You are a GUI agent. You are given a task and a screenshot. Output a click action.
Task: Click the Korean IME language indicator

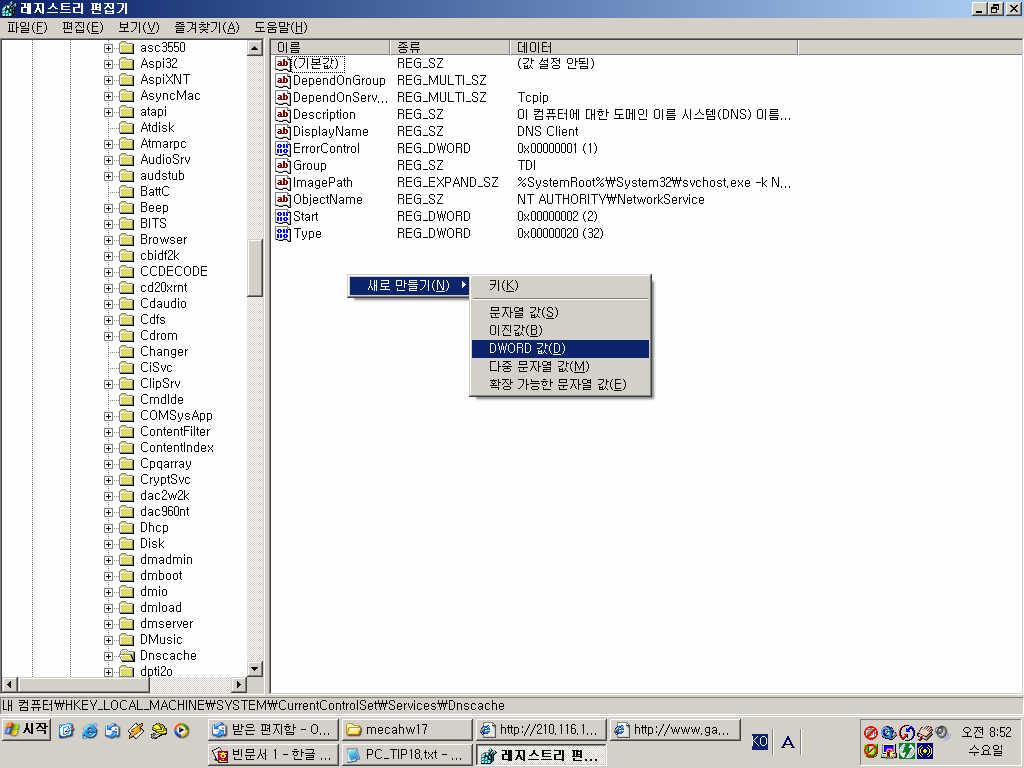[760, 741]
